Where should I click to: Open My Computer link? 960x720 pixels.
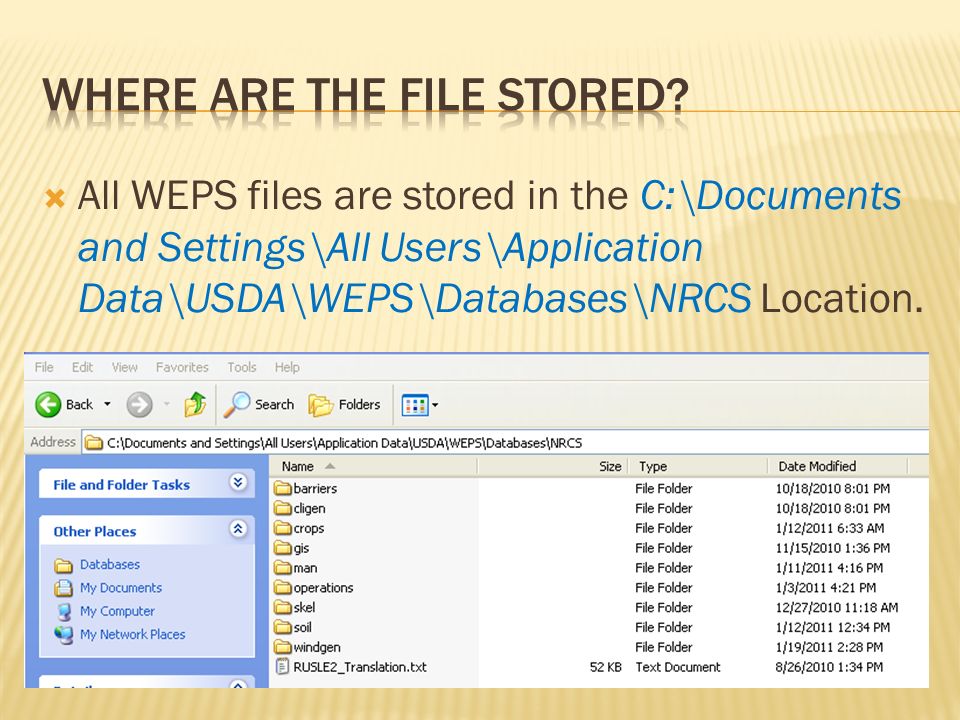click(117, 611)
